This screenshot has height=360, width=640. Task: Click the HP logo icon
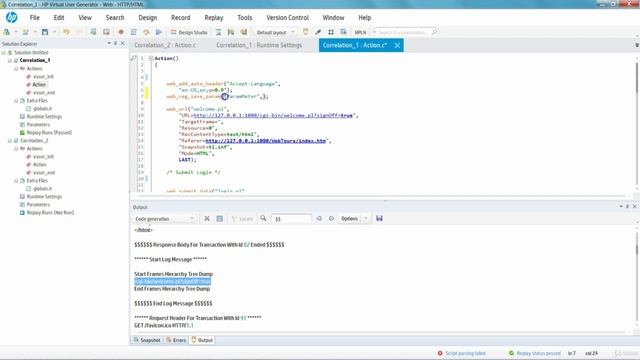[11, 18]
